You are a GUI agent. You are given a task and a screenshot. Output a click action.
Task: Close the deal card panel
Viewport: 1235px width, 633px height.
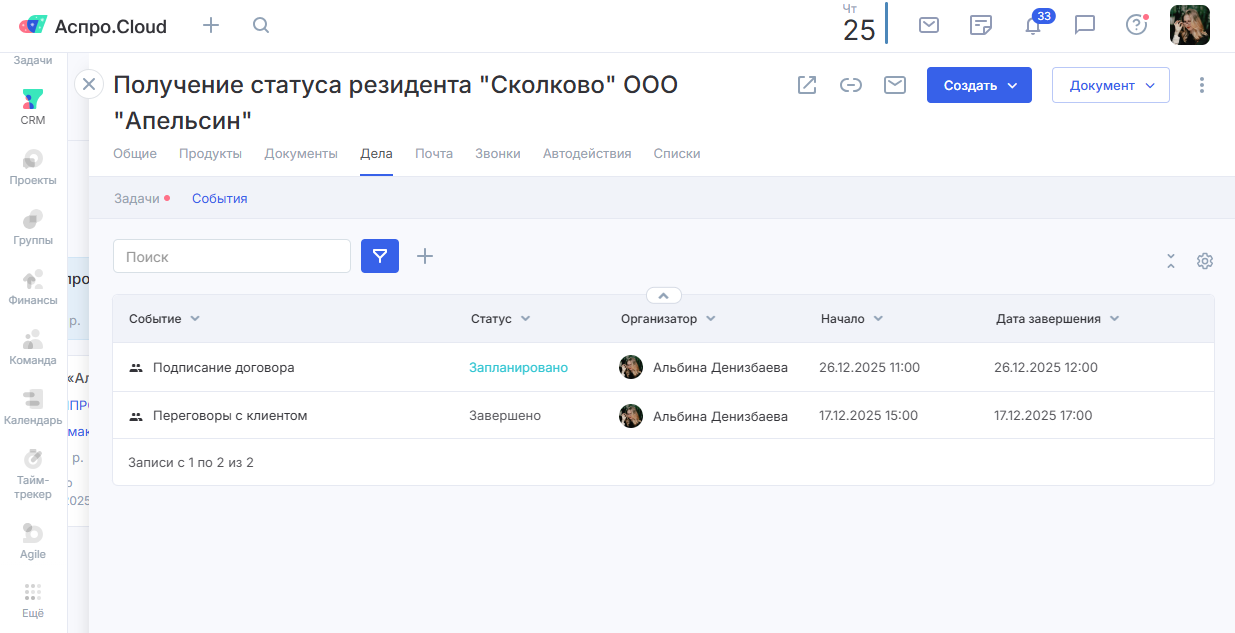pyautogui.click(x=89, y=84)
